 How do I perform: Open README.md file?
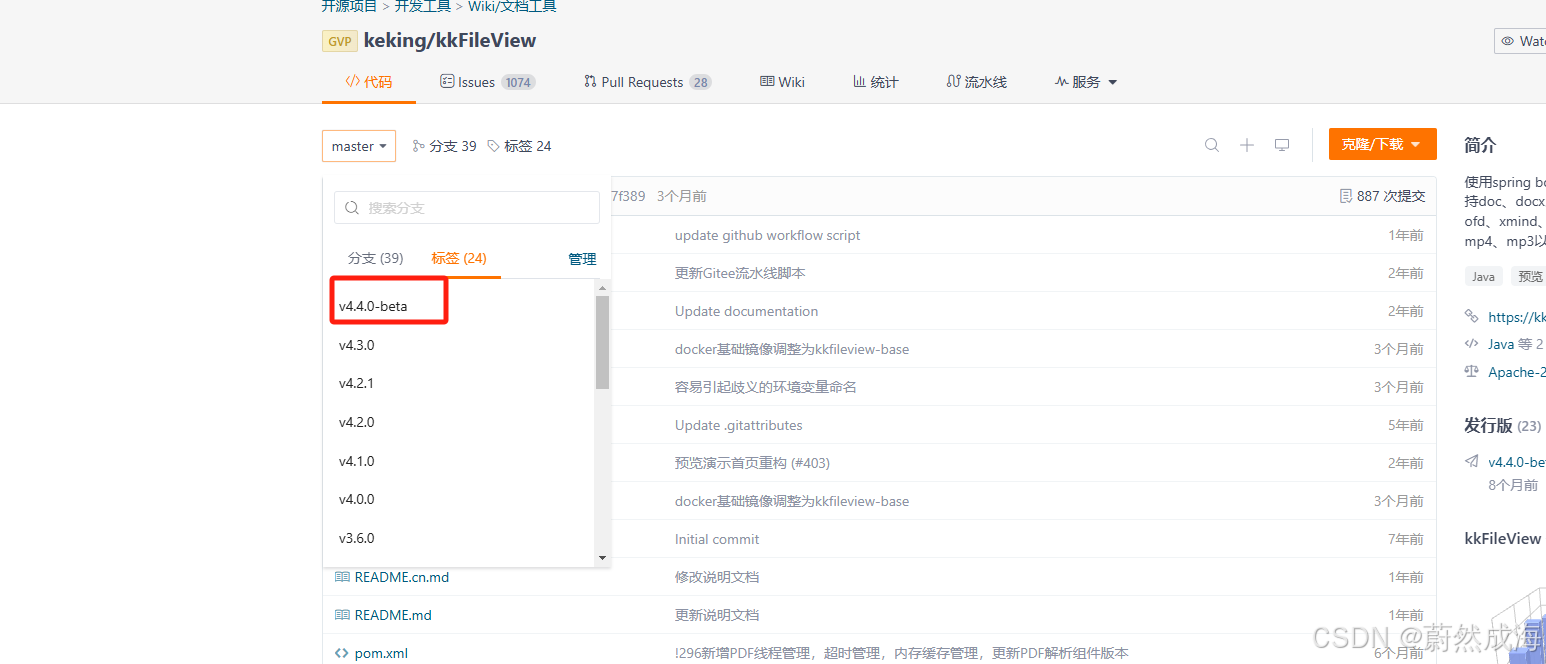coord(393,615)
